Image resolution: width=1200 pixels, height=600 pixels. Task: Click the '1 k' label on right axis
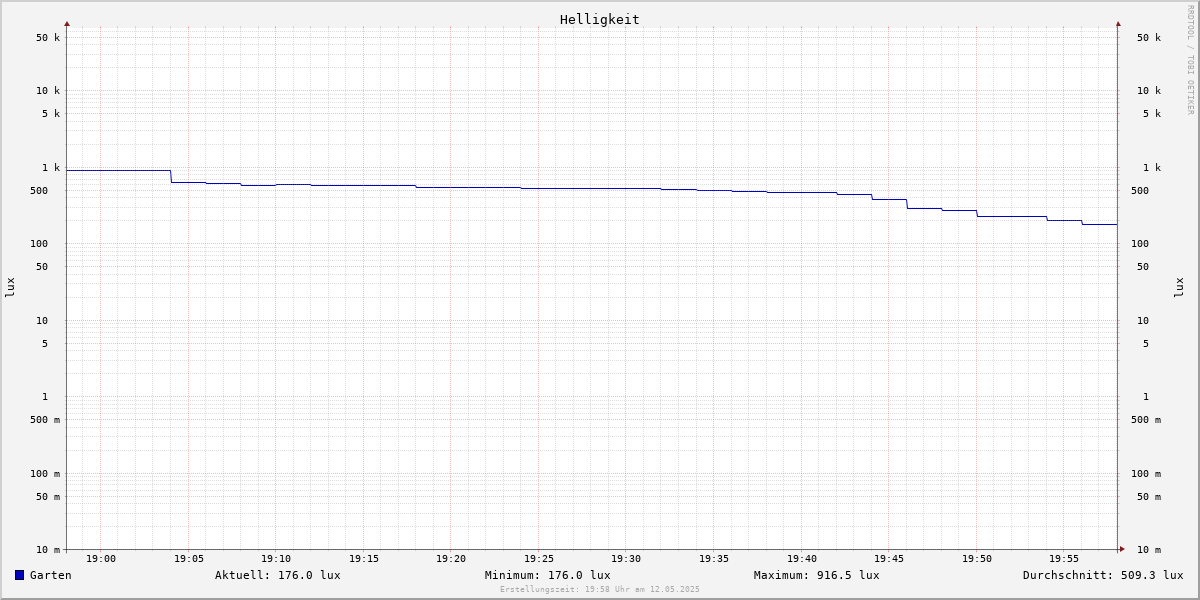(1152, 168)
